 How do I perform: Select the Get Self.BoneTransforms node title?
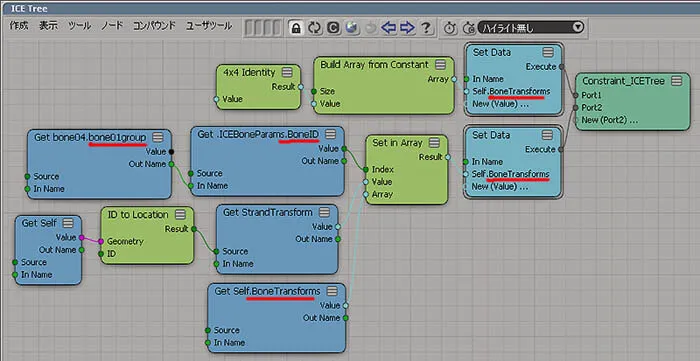[267, 291]
